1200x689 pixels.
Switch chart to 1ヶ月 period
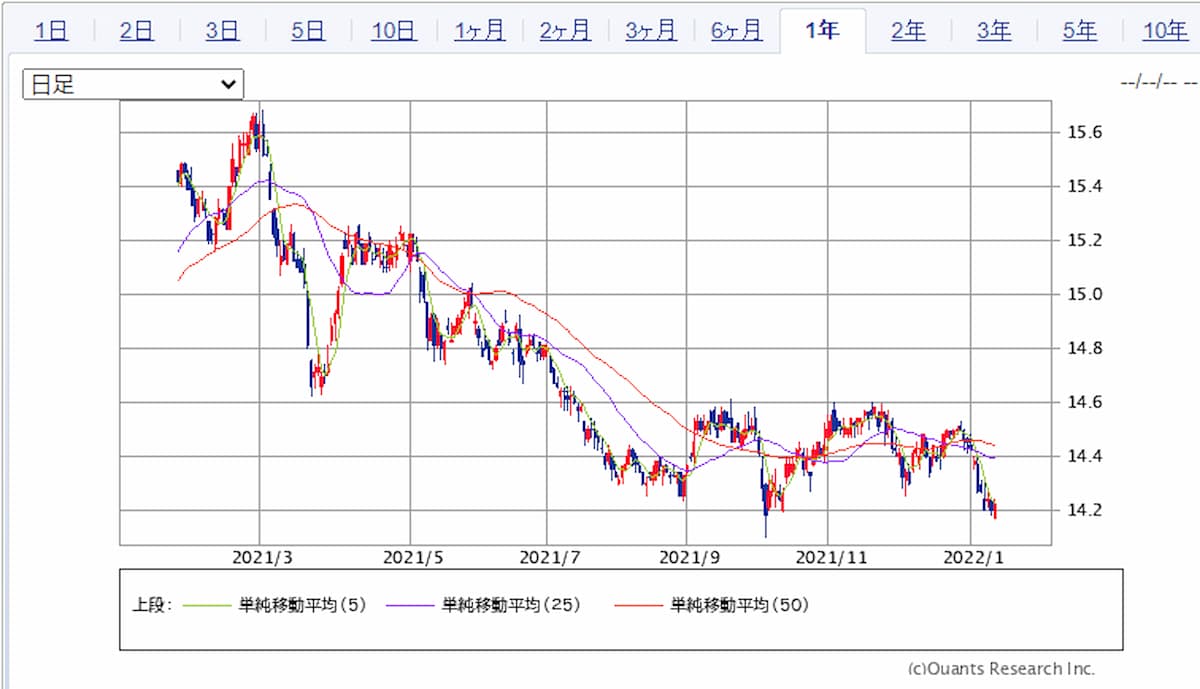coord(479,31)
